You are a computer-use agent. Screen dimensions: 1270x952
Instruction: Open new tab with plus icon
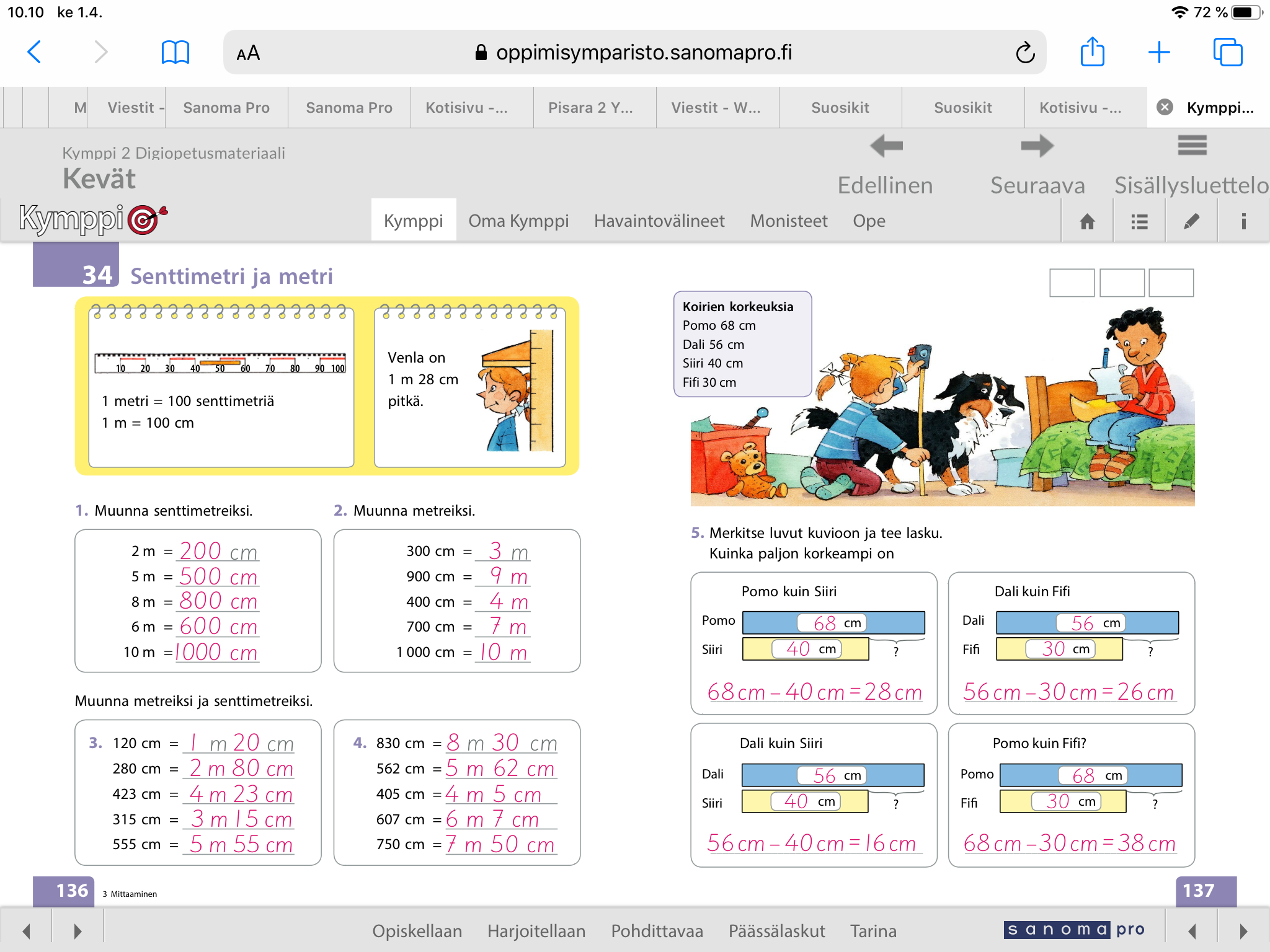1158,52
